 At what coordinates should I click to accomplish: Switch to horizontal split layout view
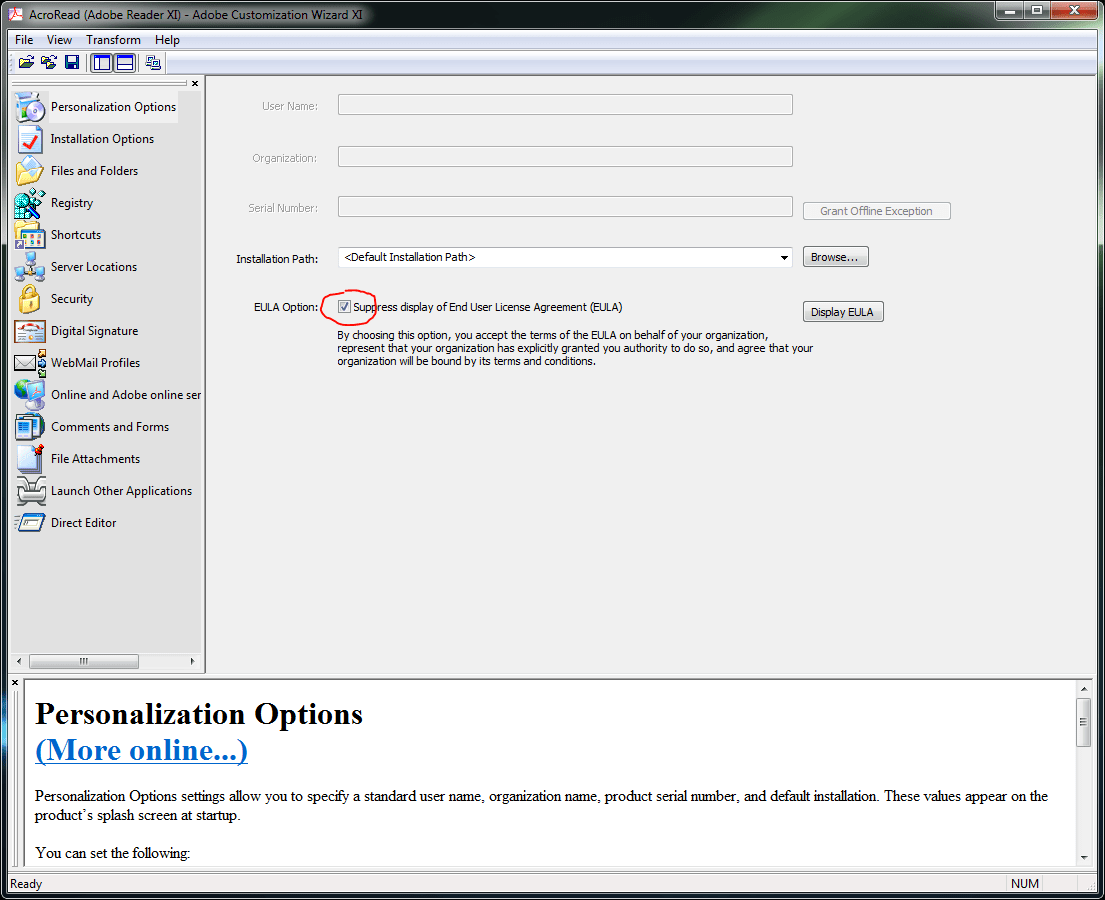click(x=124, y=61)
